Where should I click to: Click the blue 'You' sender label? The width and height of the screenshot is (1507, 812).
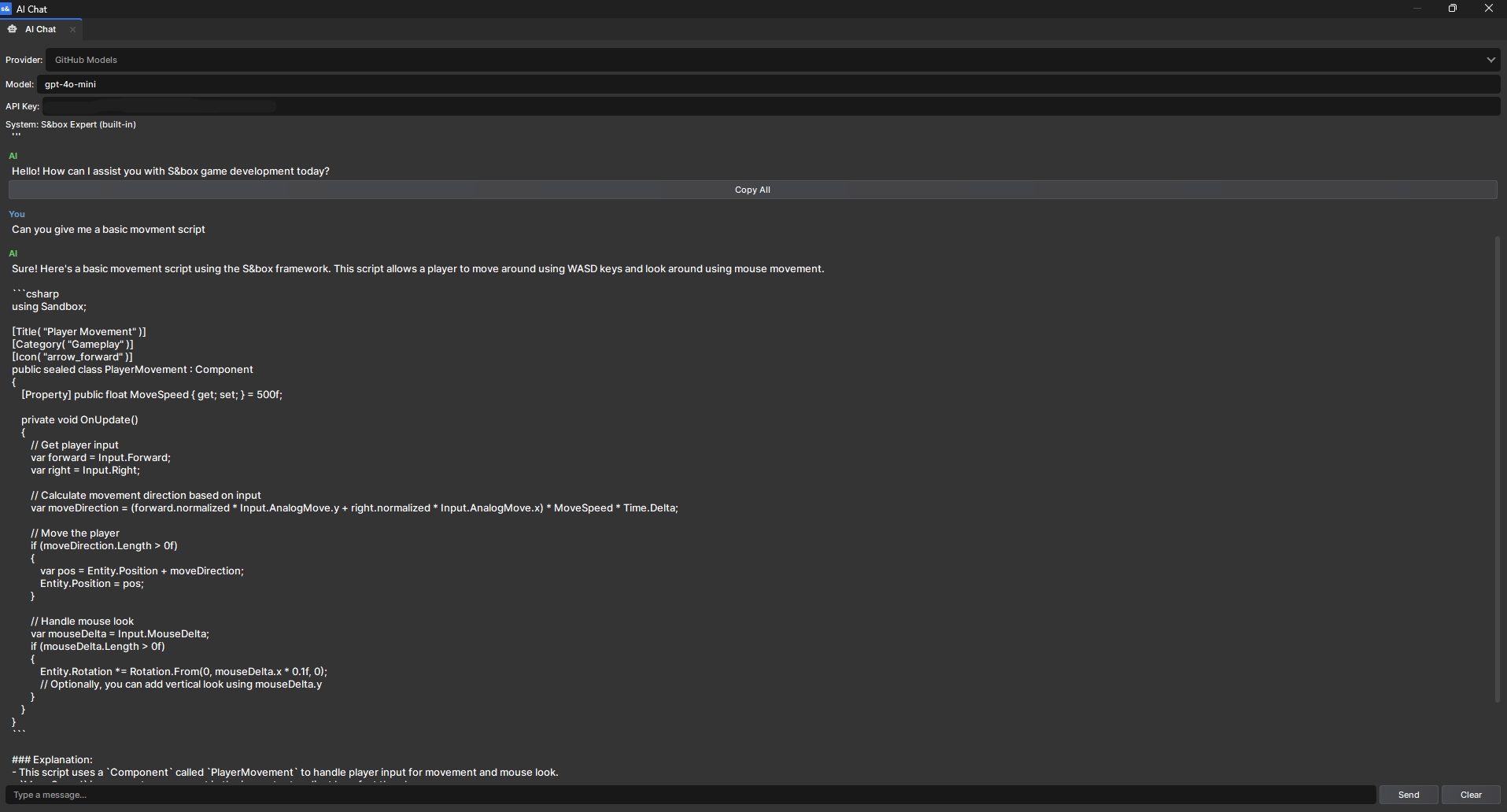17,214
